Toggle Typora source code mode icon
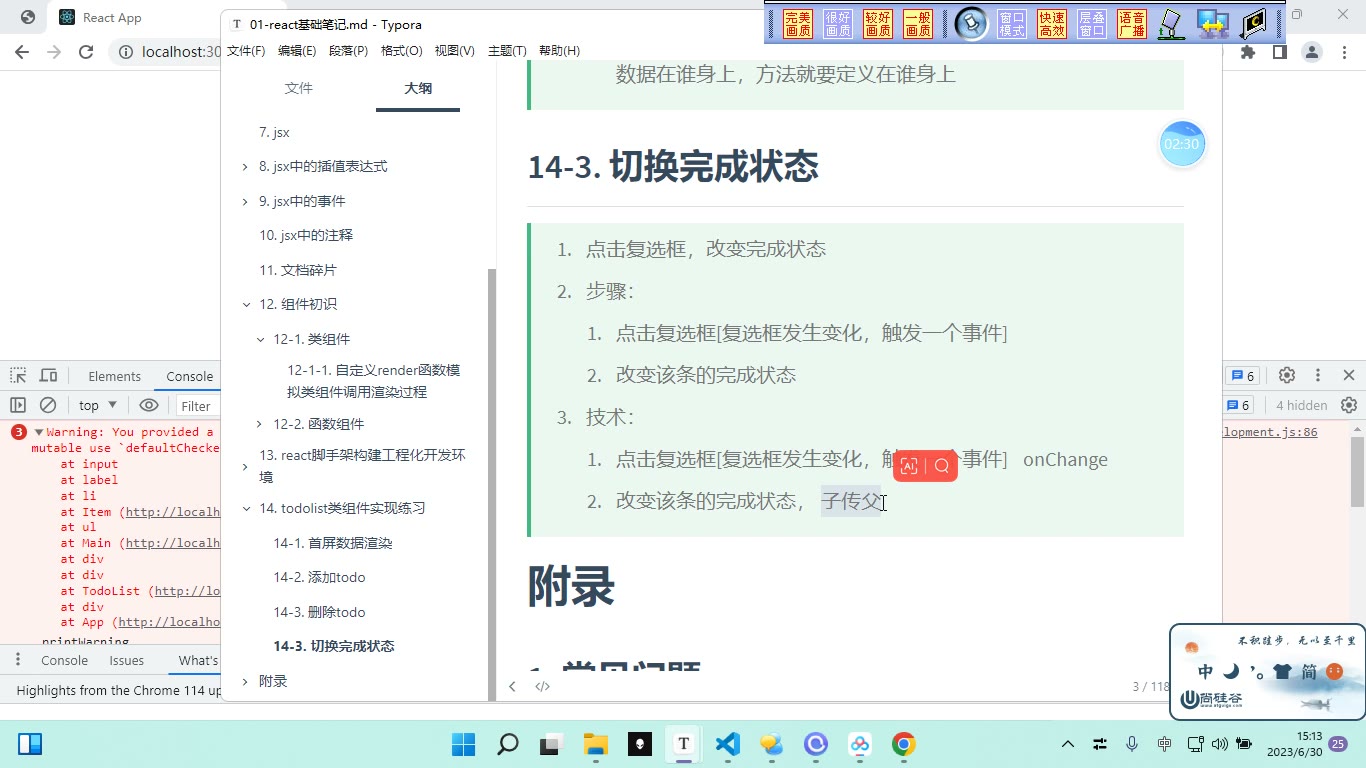Viewport: 1366px width, 768px height. tap(542, 686)
